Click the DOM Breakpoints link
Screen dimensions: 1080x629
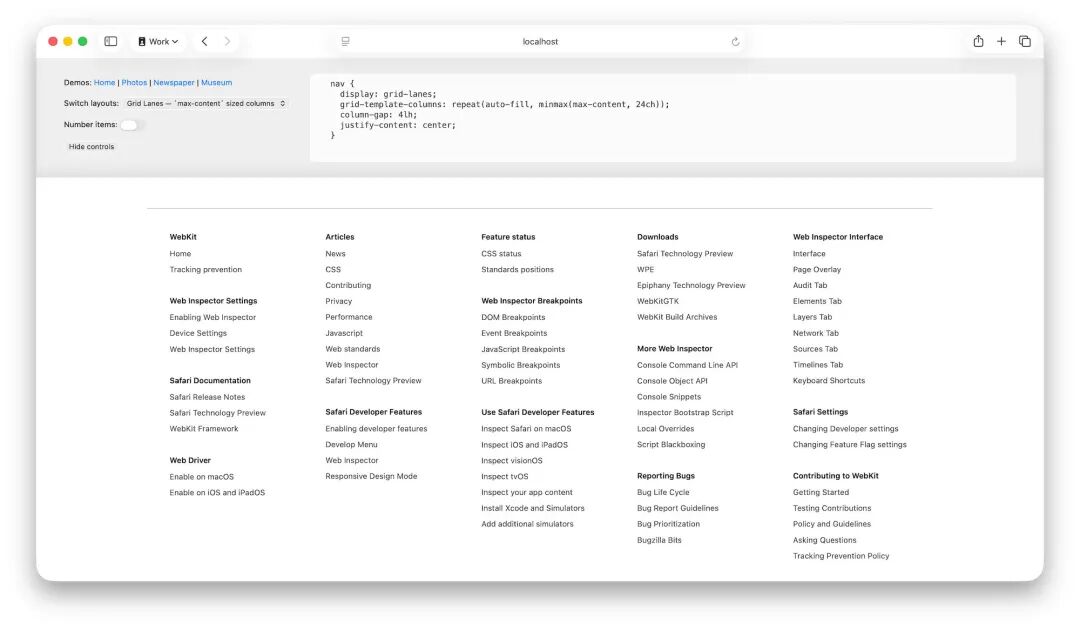[513, 318]
